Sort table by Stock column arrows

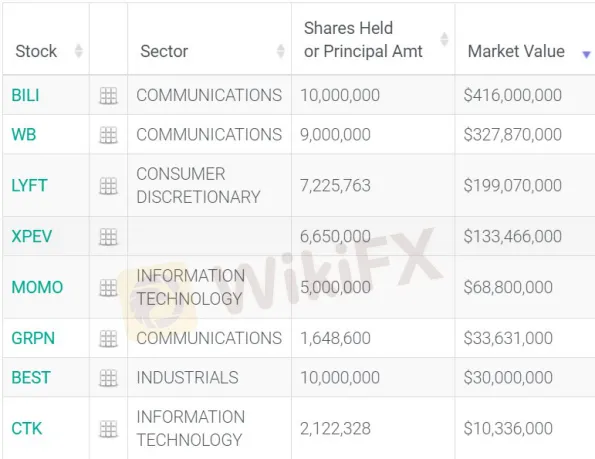[79, 51]
